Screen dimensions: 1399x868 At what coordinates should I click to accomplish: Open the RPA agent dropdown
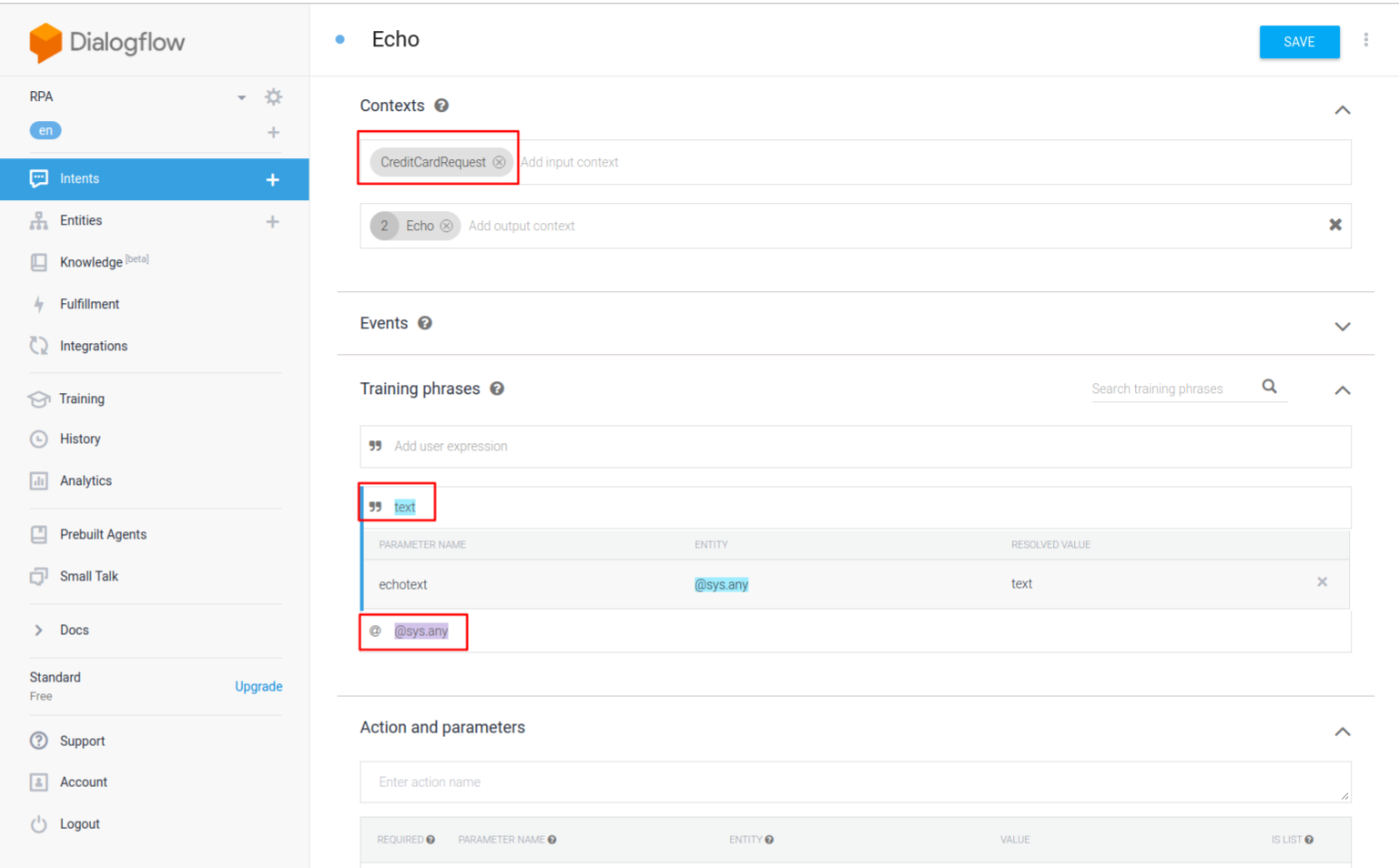click(x=241, y=97)
